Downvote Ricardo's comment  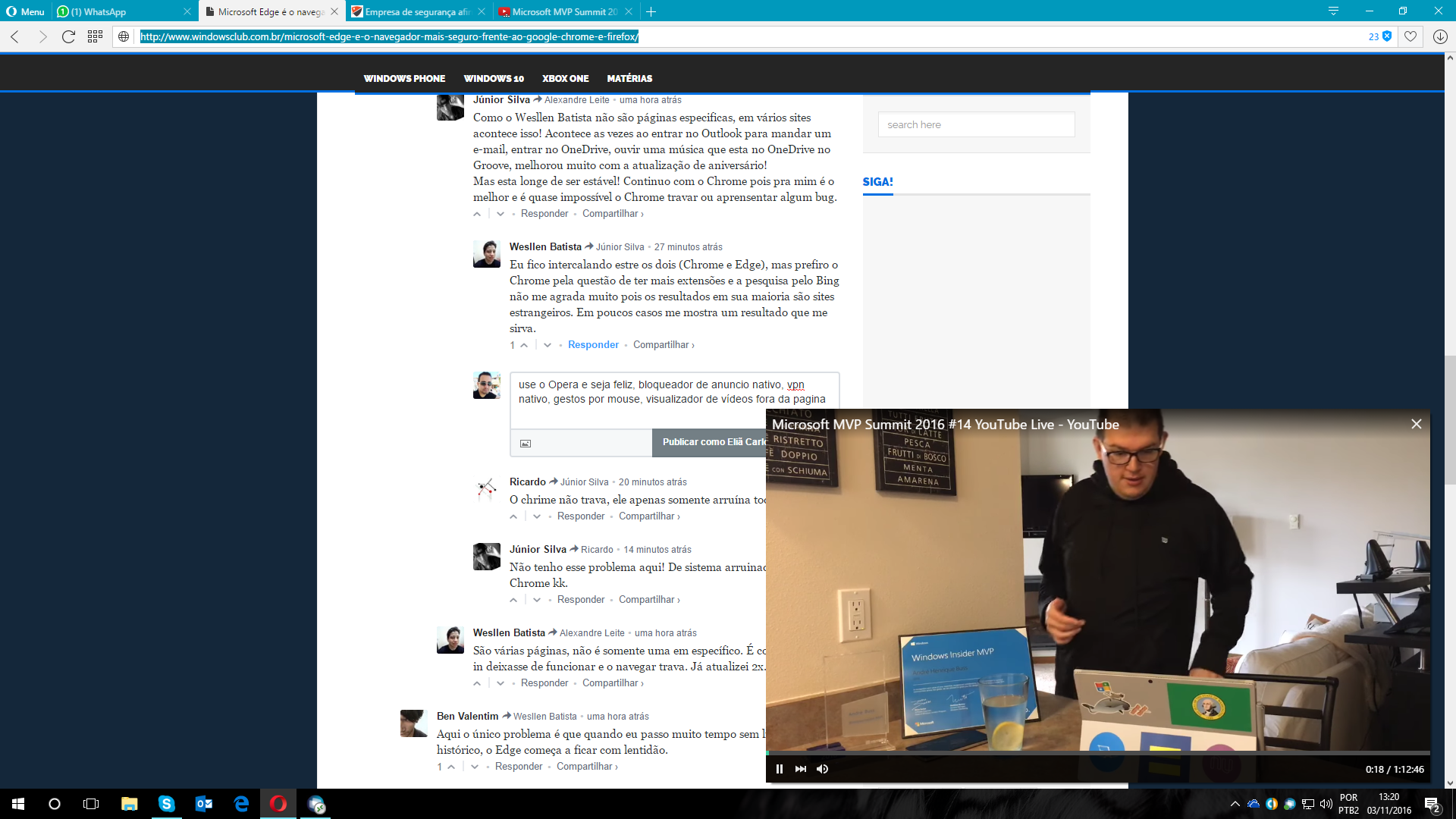537,516
